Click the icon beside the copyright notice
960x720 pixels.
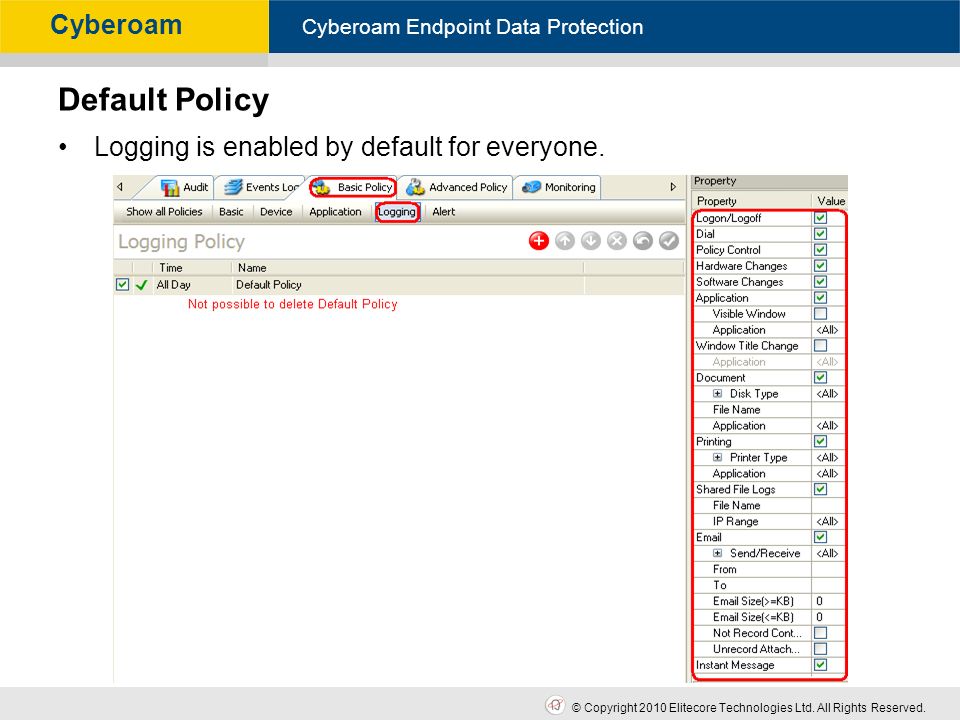pyautogui.click(x=555, y=705)
